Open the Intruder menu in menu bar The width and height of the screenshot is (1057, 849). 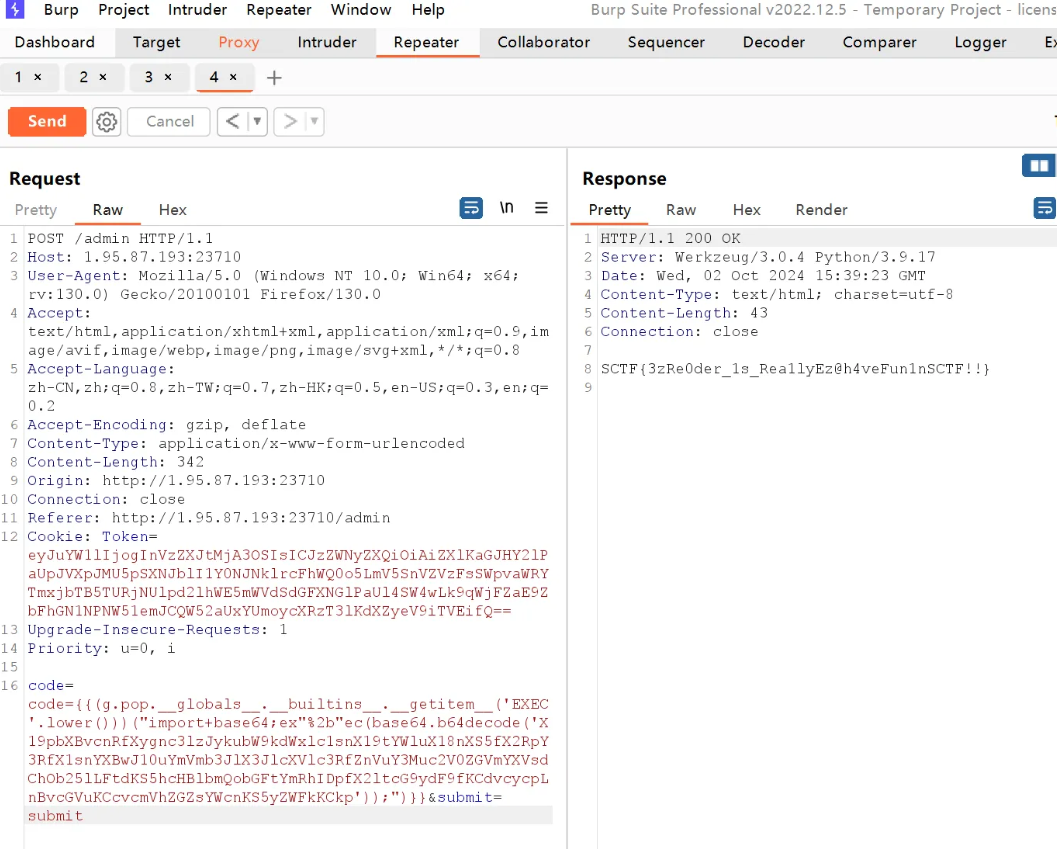(198, 10)
